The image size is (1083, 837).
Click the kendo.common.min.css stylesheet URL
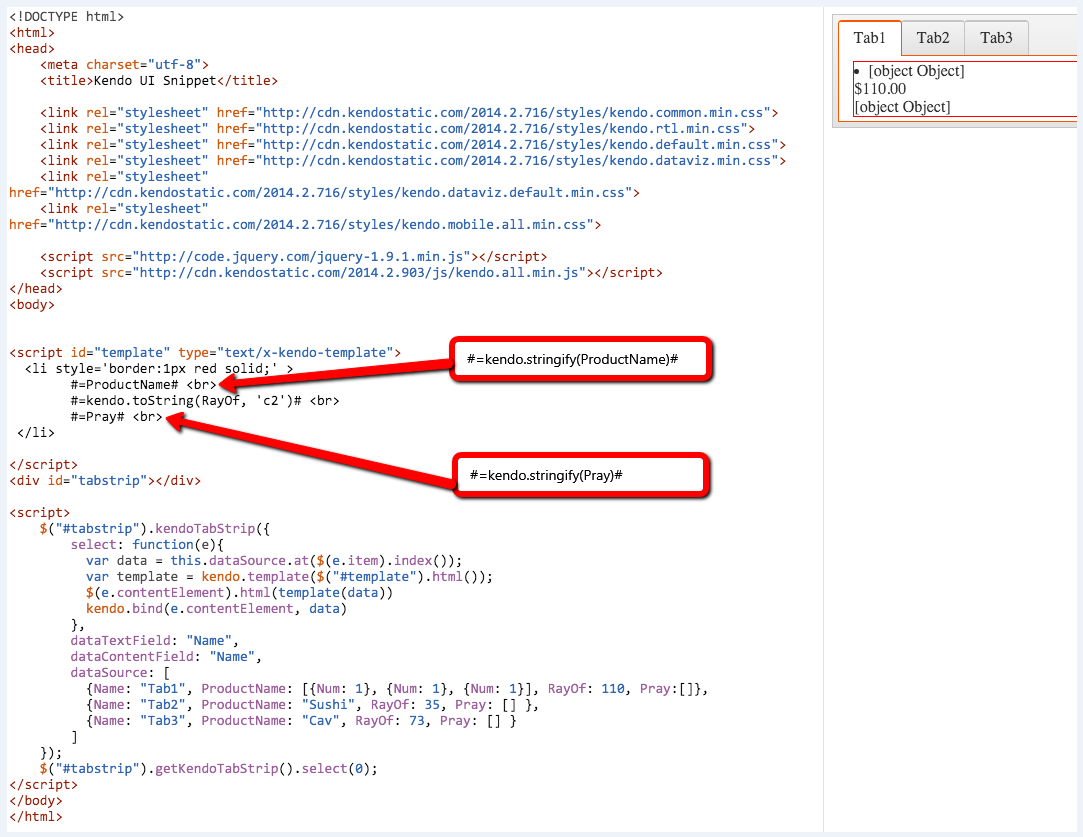click(x=513, y=113)
